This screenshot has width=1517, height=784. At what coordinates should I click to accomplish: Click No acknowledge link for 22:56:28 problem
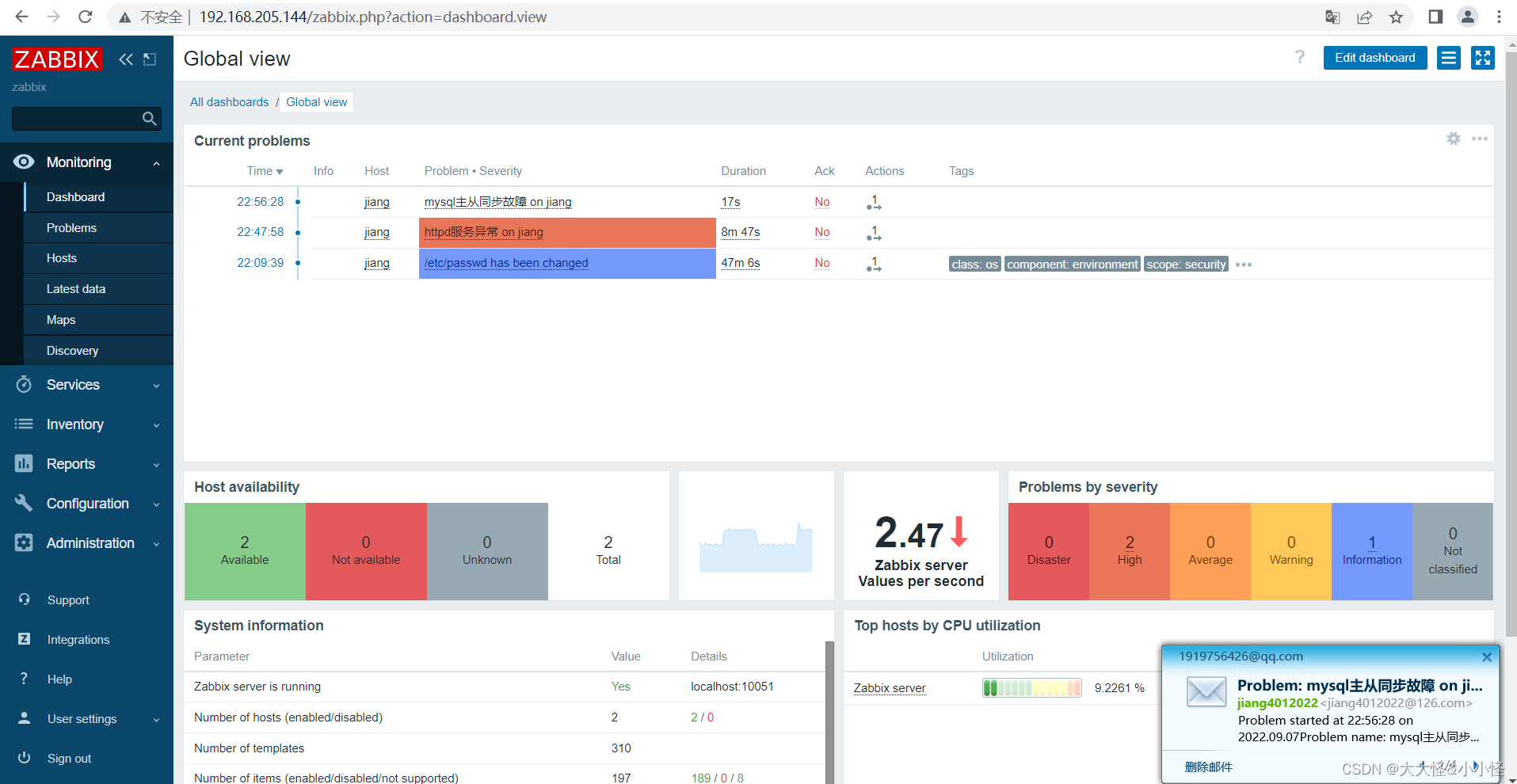pos(822,202)
